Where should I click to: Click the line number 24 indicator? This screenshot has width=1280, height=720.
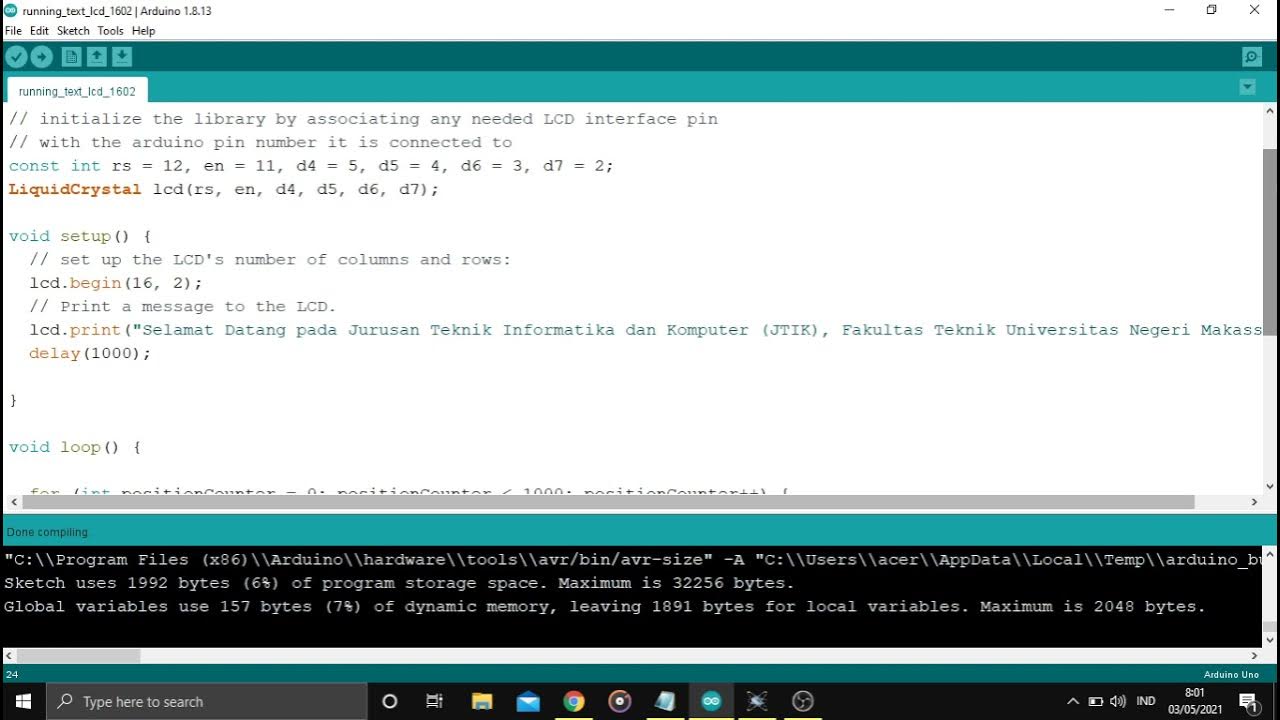coord(12,675)
